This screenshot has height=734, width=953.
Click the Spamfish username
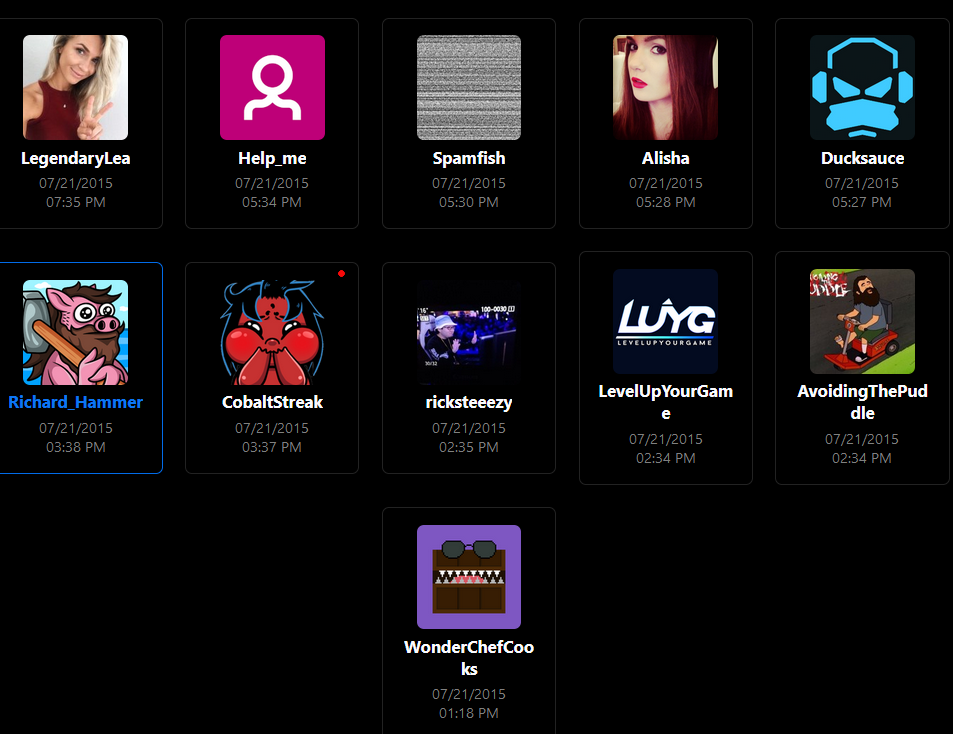469,159
